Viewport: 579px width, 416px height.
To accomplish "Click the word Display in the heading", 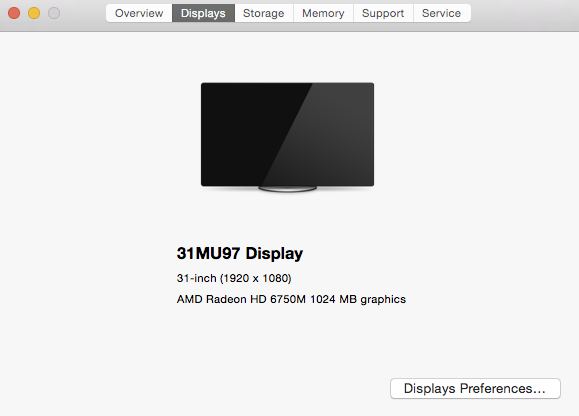I will (274, 254).
